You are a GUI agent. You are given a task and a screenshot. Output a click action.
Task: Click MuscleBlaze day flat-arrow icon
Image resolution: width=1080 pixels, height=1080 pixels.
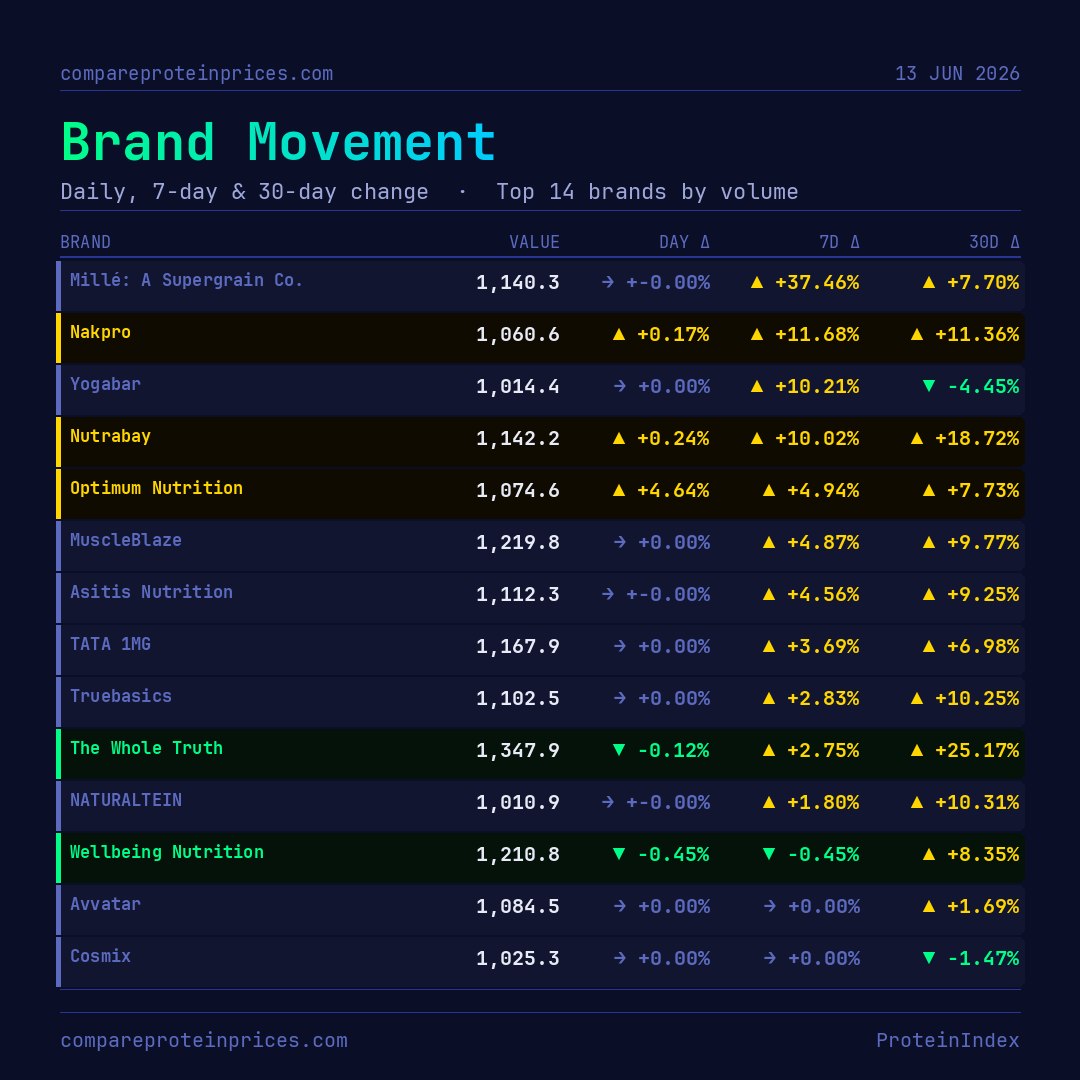[619, 543]
